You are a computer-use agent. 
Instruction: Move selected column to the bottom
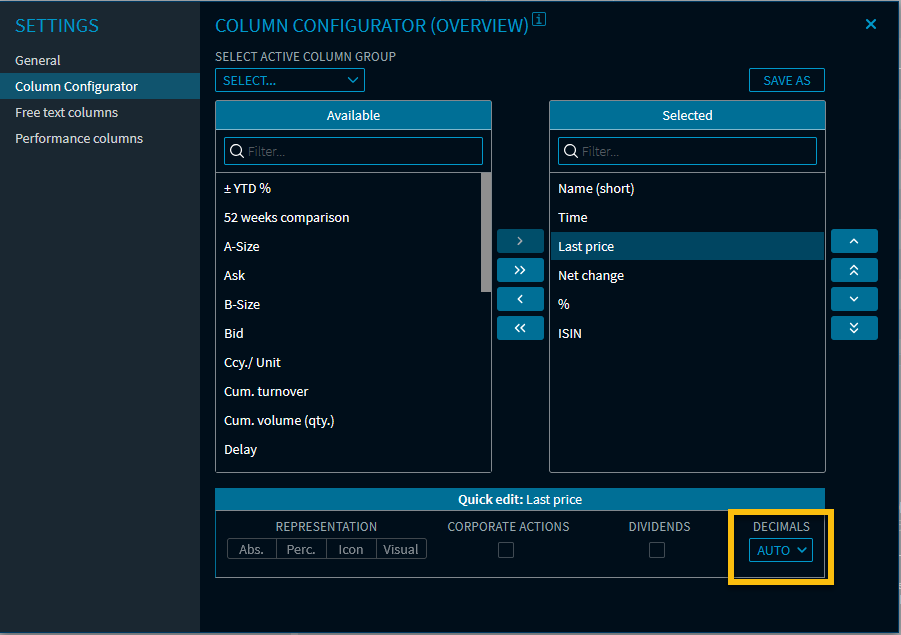coord(853,328)
